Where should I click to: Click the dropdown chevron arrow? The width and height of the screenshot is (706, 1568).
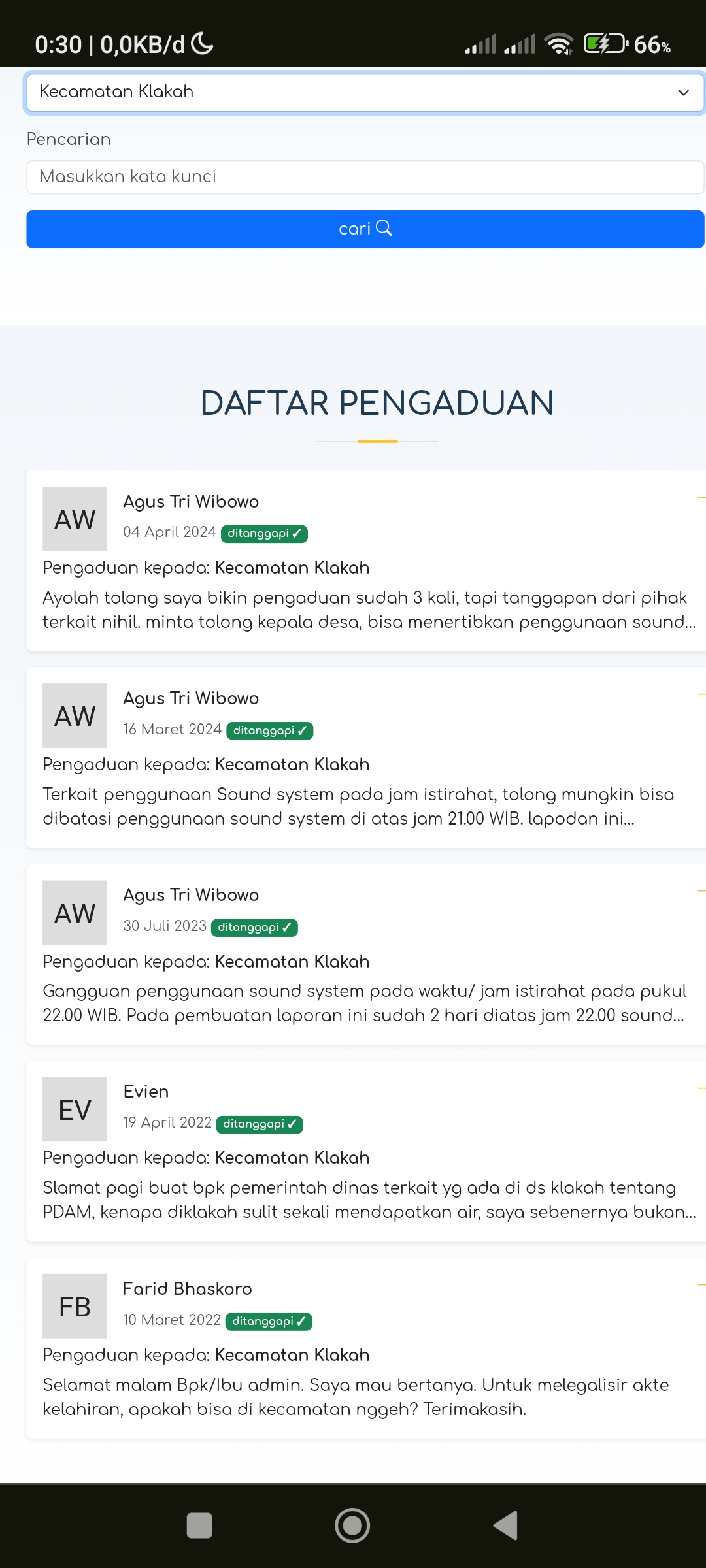pyautogui.click(x=683, y=93)
